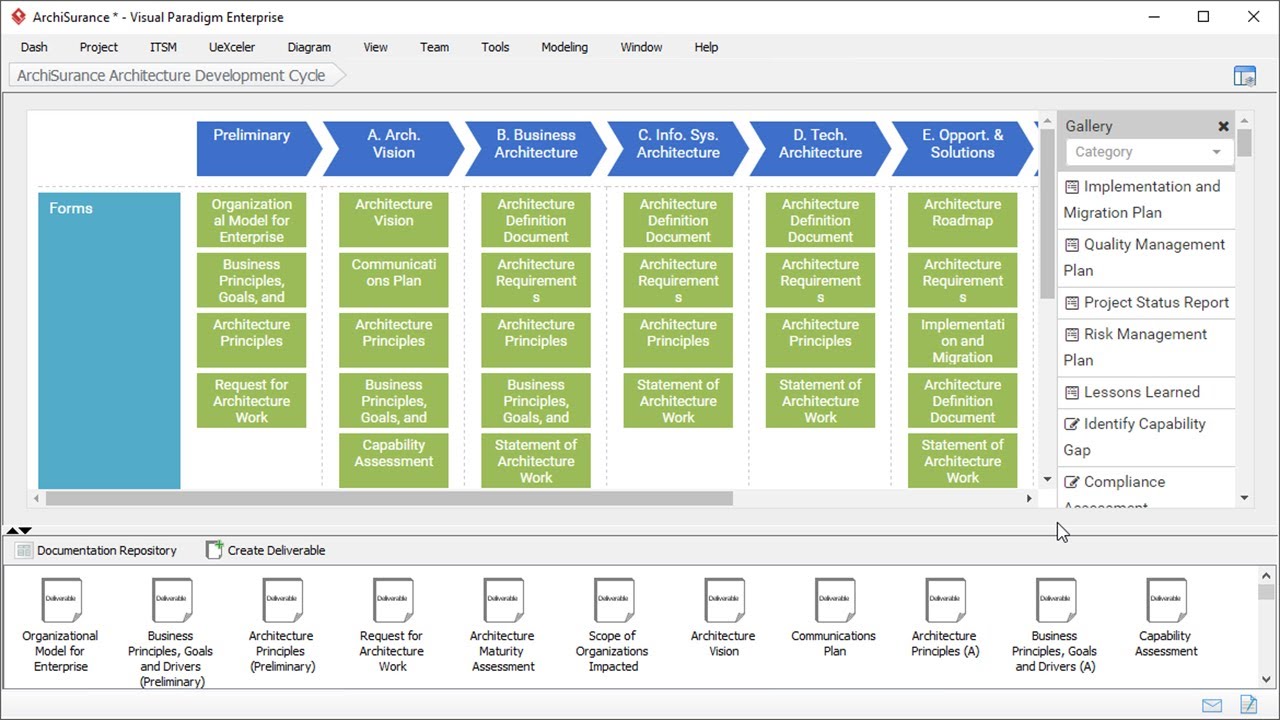Open the Capability Assessment form in Arch. Vision
This screenshot has width=1280, height=720.
pos(394,454)
